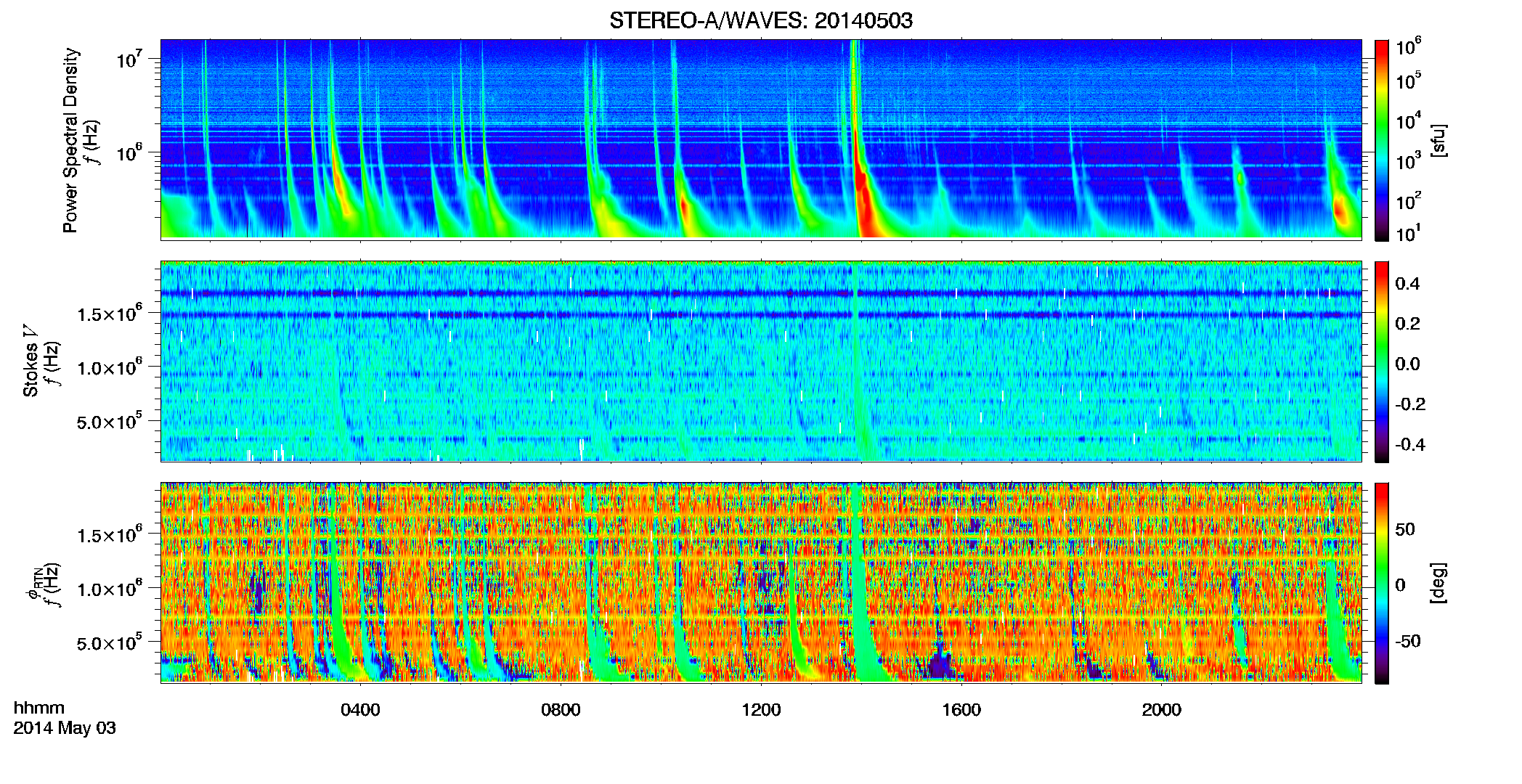
Task: Click the 2014 May 03 date label
Action: pos(65,728)
